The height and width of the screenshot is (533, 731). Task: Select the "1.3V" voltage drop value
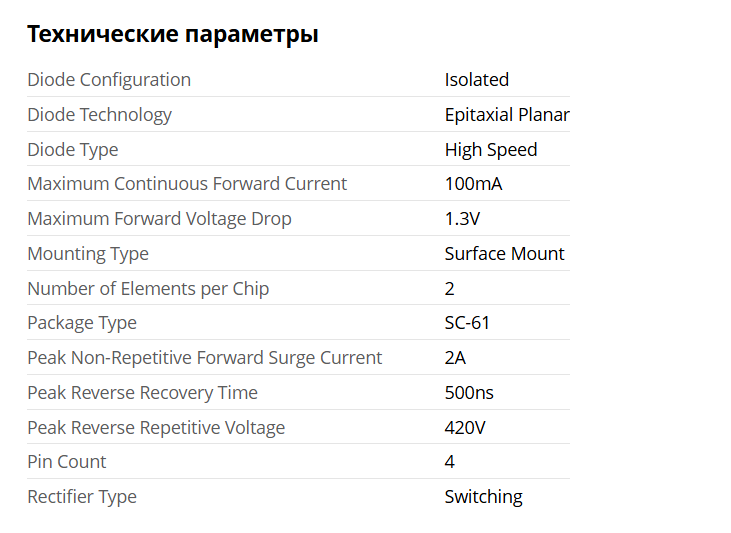pos(460,219)
